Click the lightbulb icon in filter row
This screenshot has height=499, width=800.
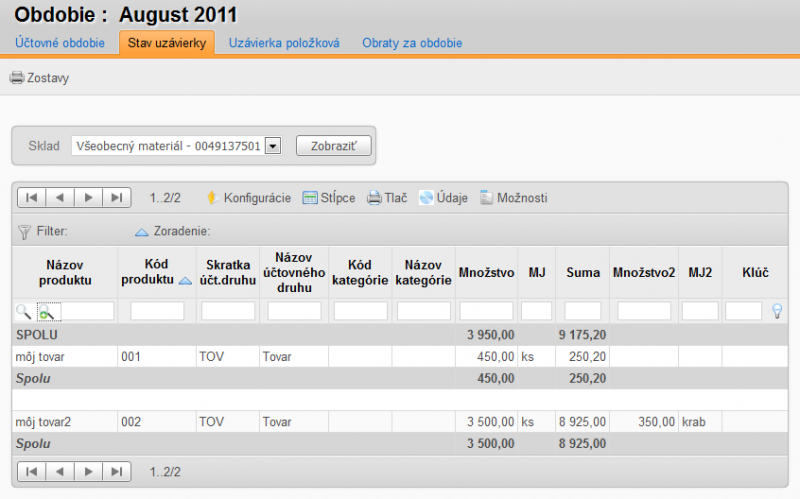777,311
